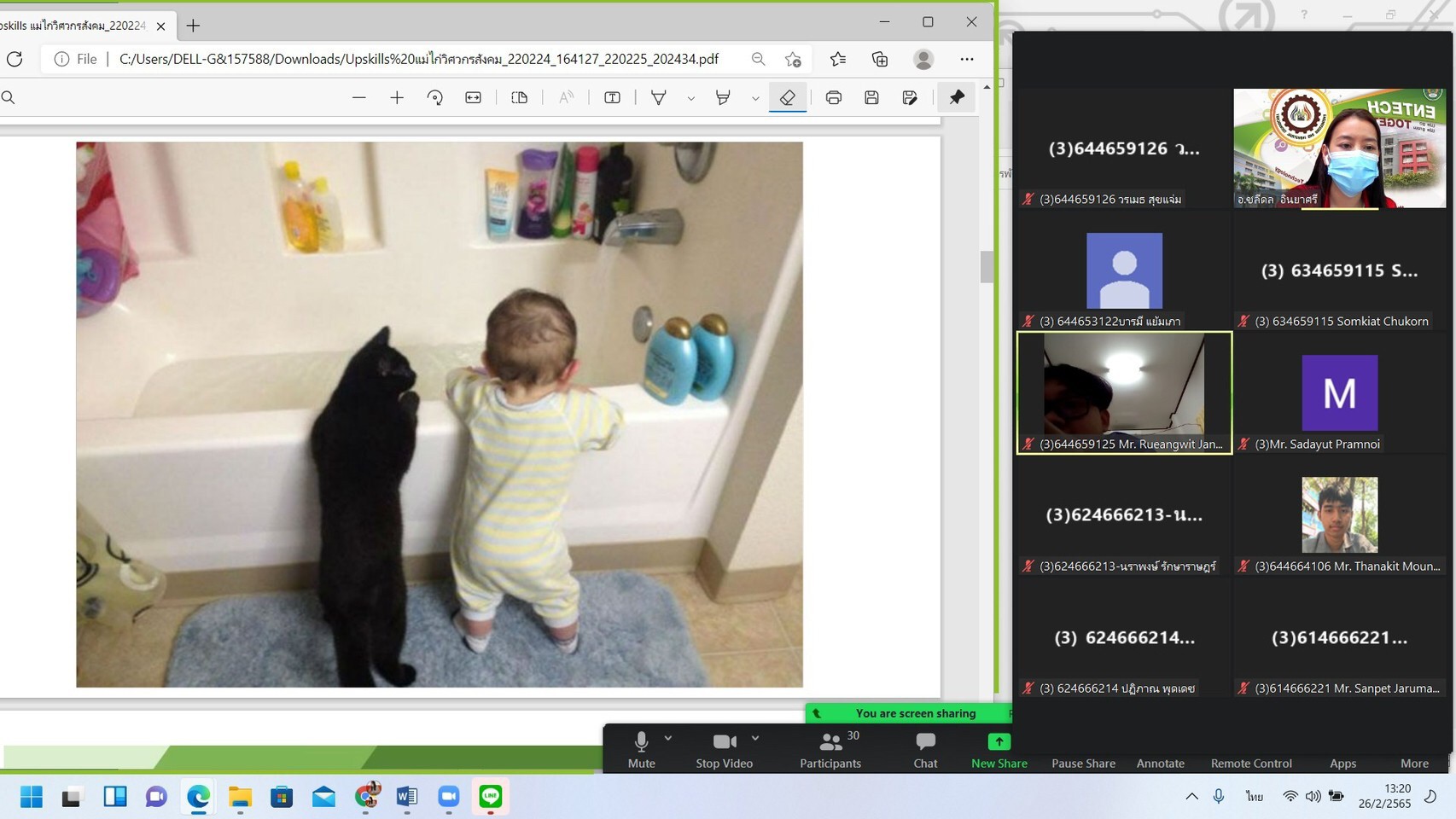Open the Chat panel in Zoom
This screenshot has height=819, width=1456.
click(925, 749)
